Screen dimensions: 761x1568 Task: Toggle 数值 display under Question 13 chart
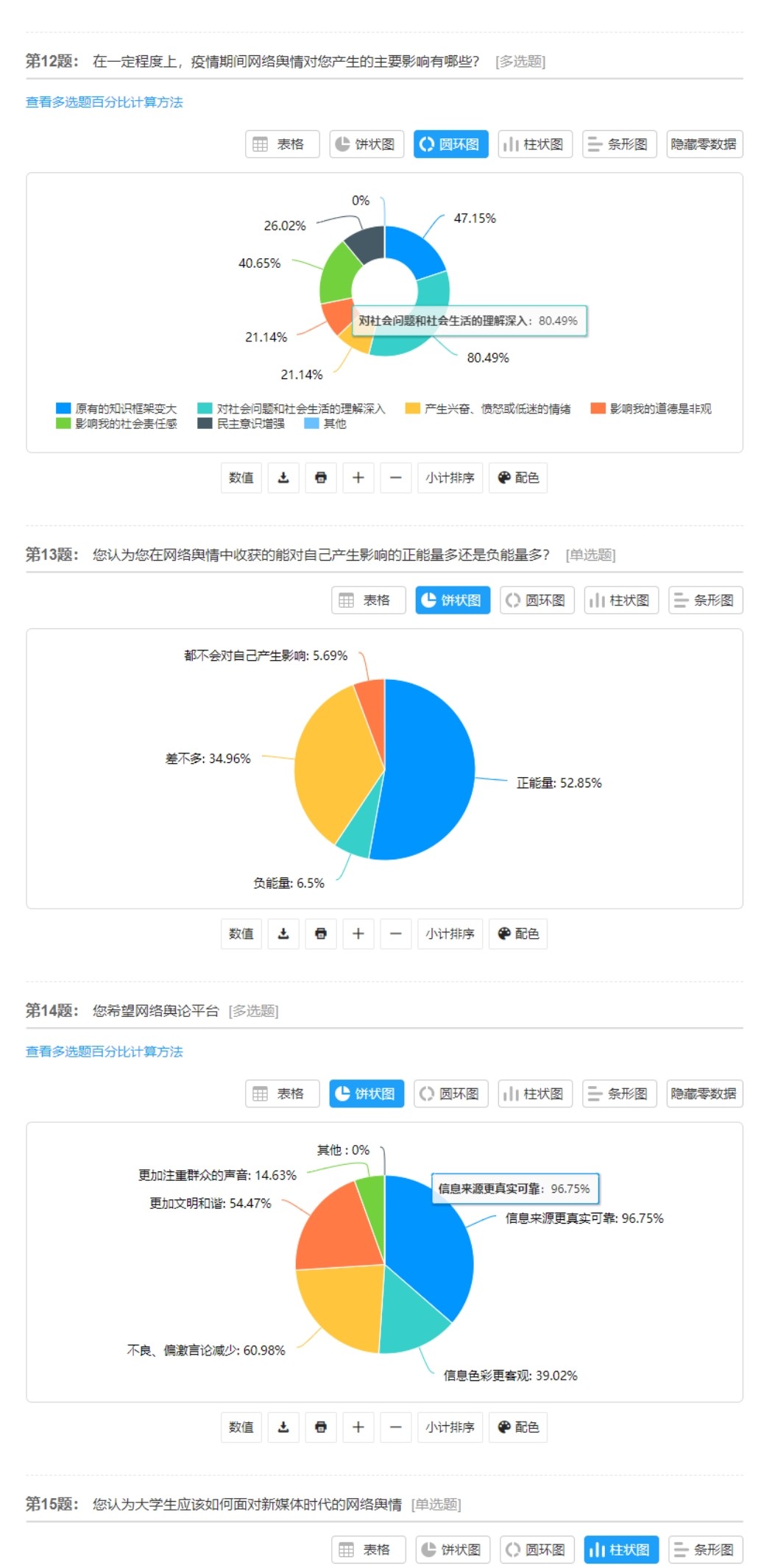point(241,934)
